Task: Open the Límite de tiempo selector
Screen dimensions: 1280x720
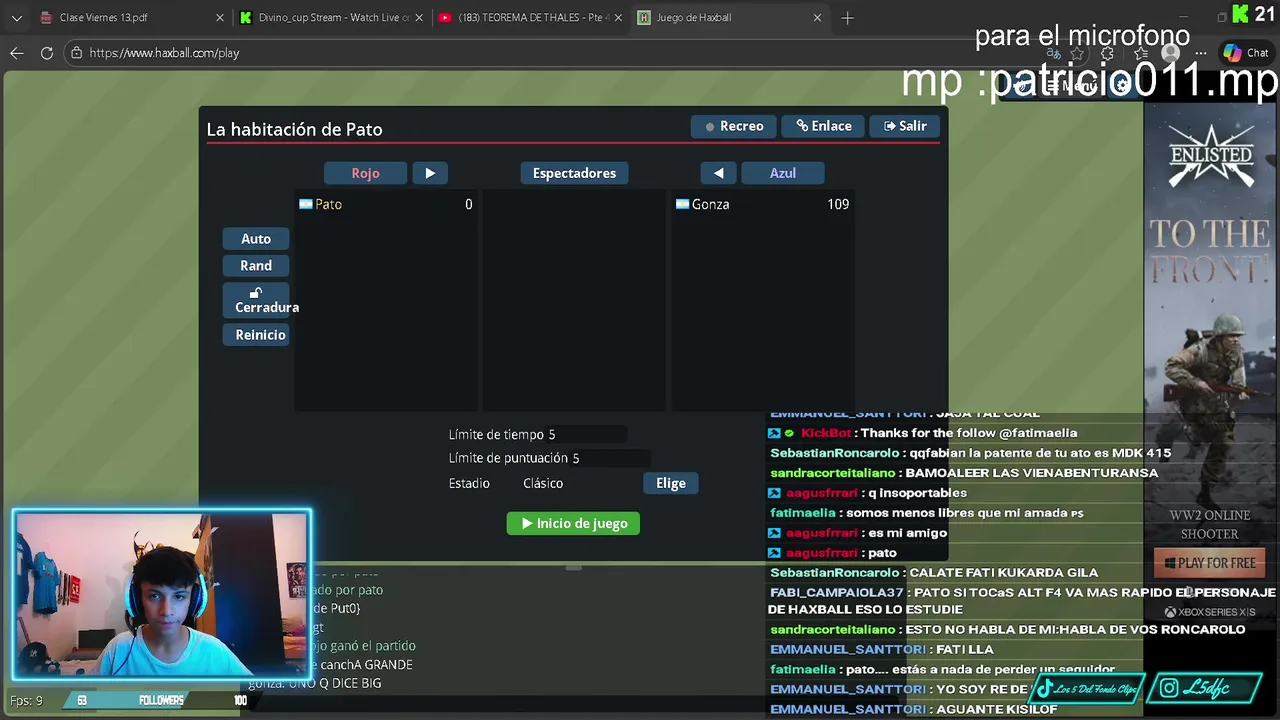Action: (x=585, y=435)
